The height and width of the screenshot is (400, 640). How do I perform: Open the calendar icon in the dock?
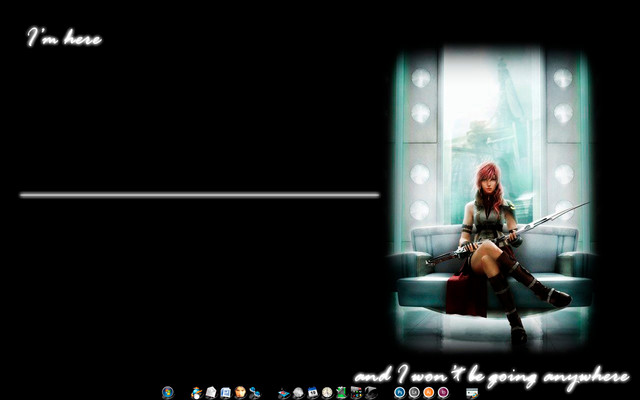click(313, 393)
